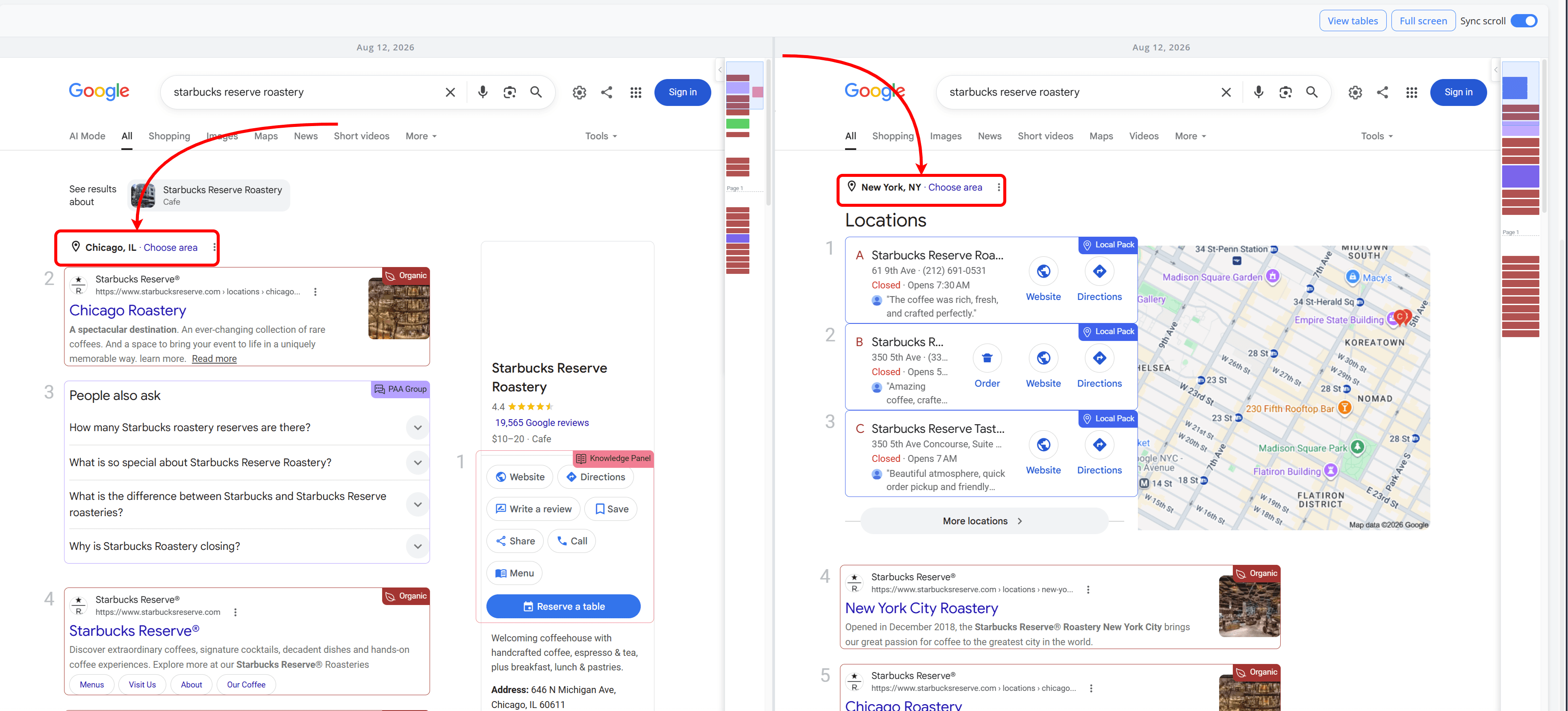Click the share icon in right pane header
This screenshot has width=1568, height=711.
tap(1382, 92)
